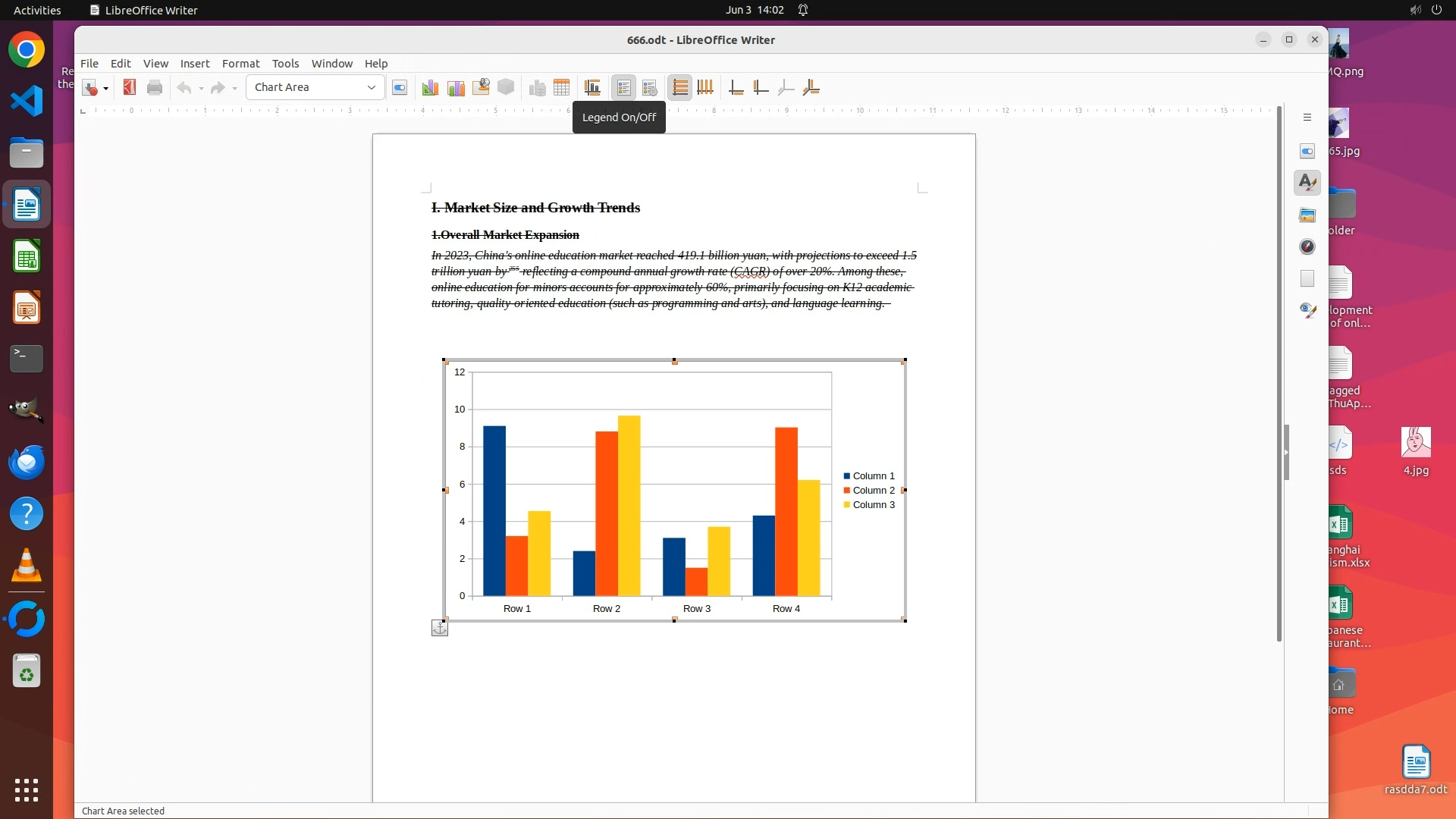Click the Activities button in top bar
Screen dimensions: 1456x819
[x=37, y=10]
